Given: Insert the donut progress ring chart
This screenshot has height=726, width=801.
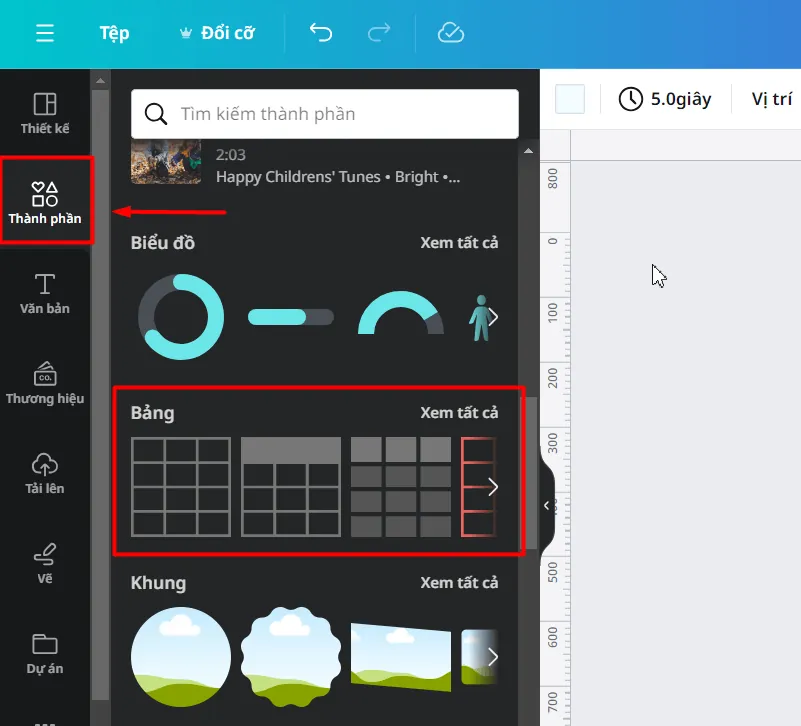Looking at the screenshot, I should 181,317.
